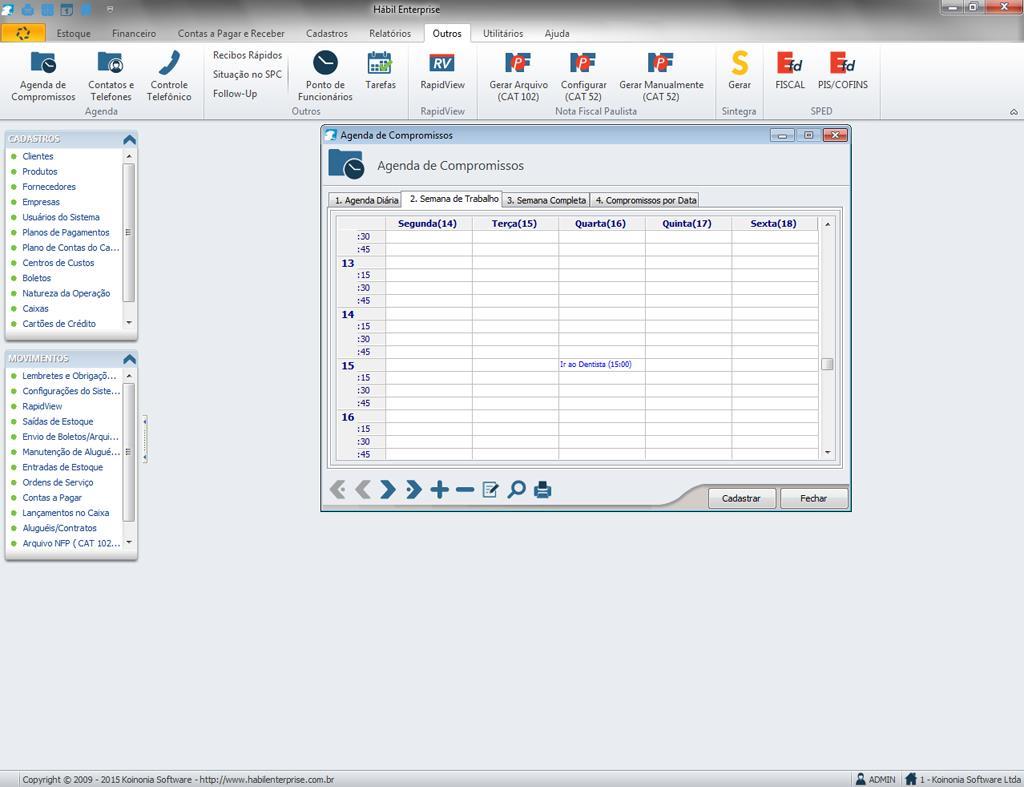The width and height of the screenshot is (1024, 787).
Task: Open Lançamentos no Caixa in MOVIMENTOS
Action: tap(65, 513)
